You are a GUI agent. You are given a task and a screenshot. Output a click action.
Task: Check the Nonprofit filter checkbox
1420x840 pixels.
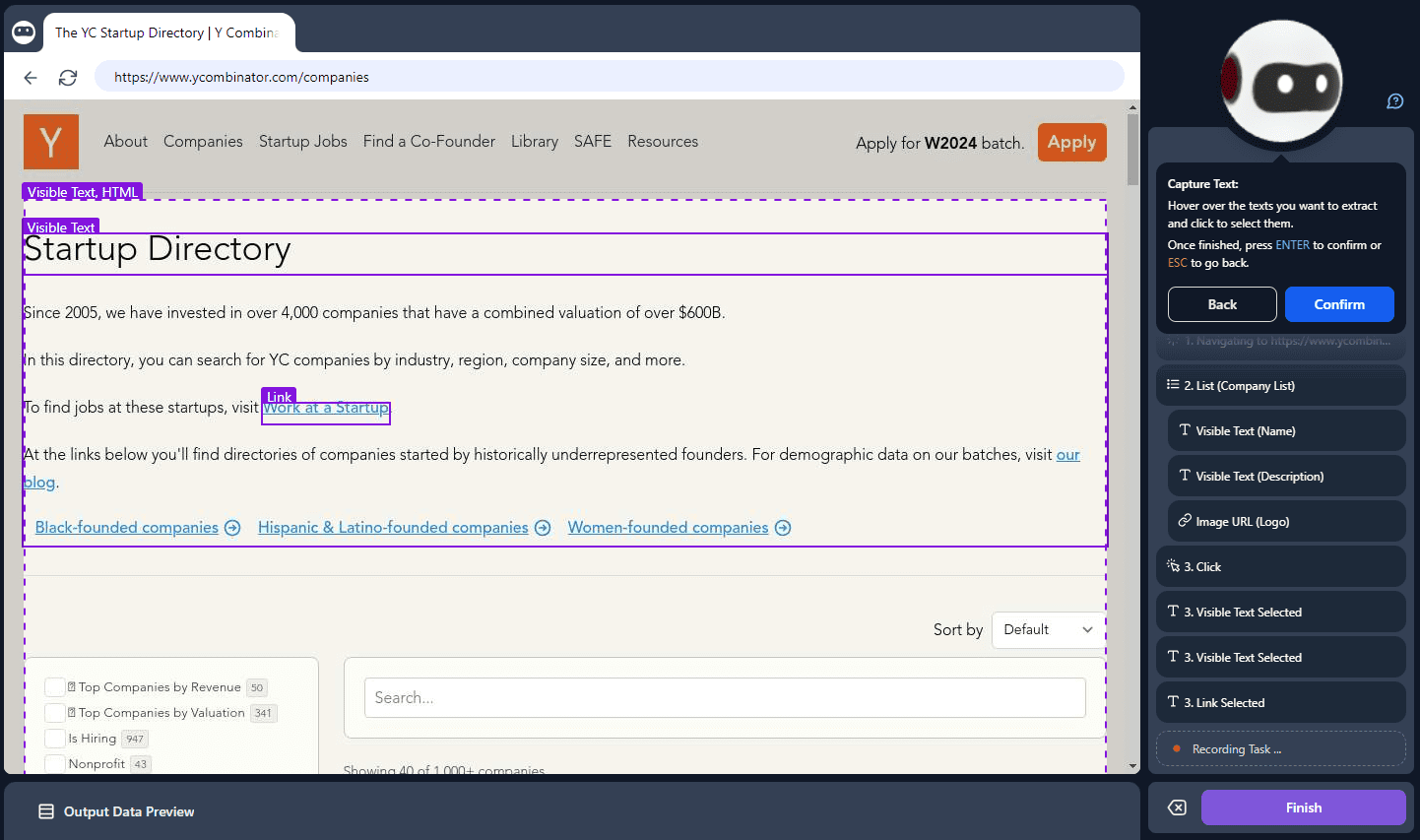55,764
